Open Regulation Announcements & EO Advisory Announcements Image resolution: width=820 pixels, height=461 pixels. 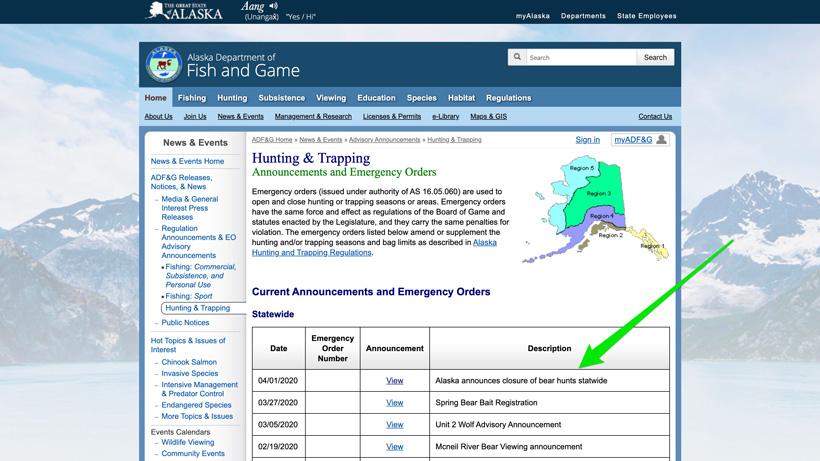click(x=199, y=242)
